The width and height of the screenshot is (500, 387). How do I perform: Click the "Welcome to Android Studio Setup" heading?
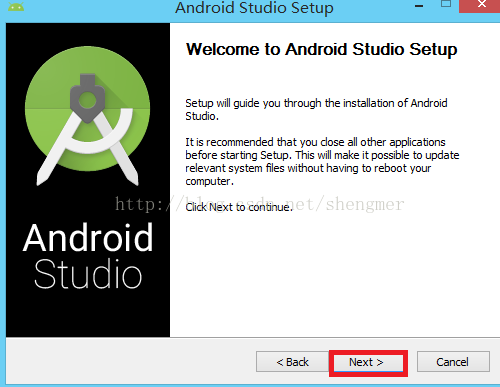(322, 50)
